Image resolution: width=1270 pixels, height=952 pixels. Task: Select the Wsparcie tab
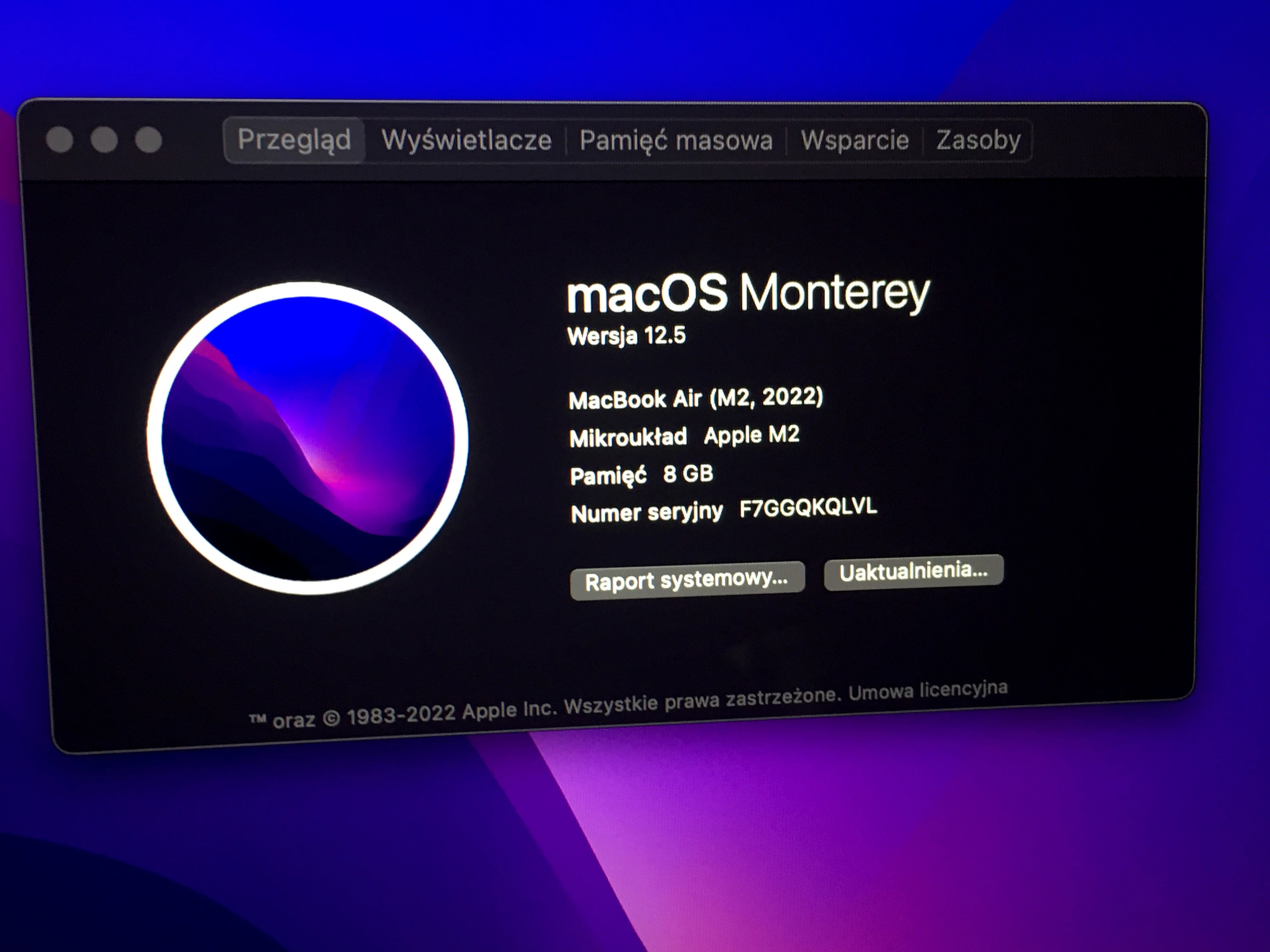click(x=854, y=141)
